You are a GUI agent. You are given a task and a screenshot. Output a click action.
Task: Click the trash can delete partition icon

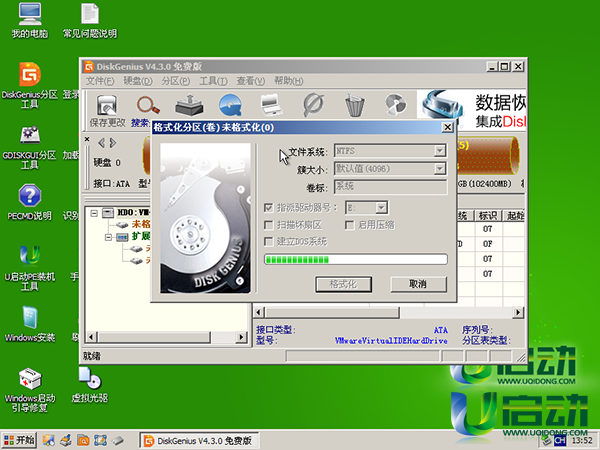tap(355, 105)
